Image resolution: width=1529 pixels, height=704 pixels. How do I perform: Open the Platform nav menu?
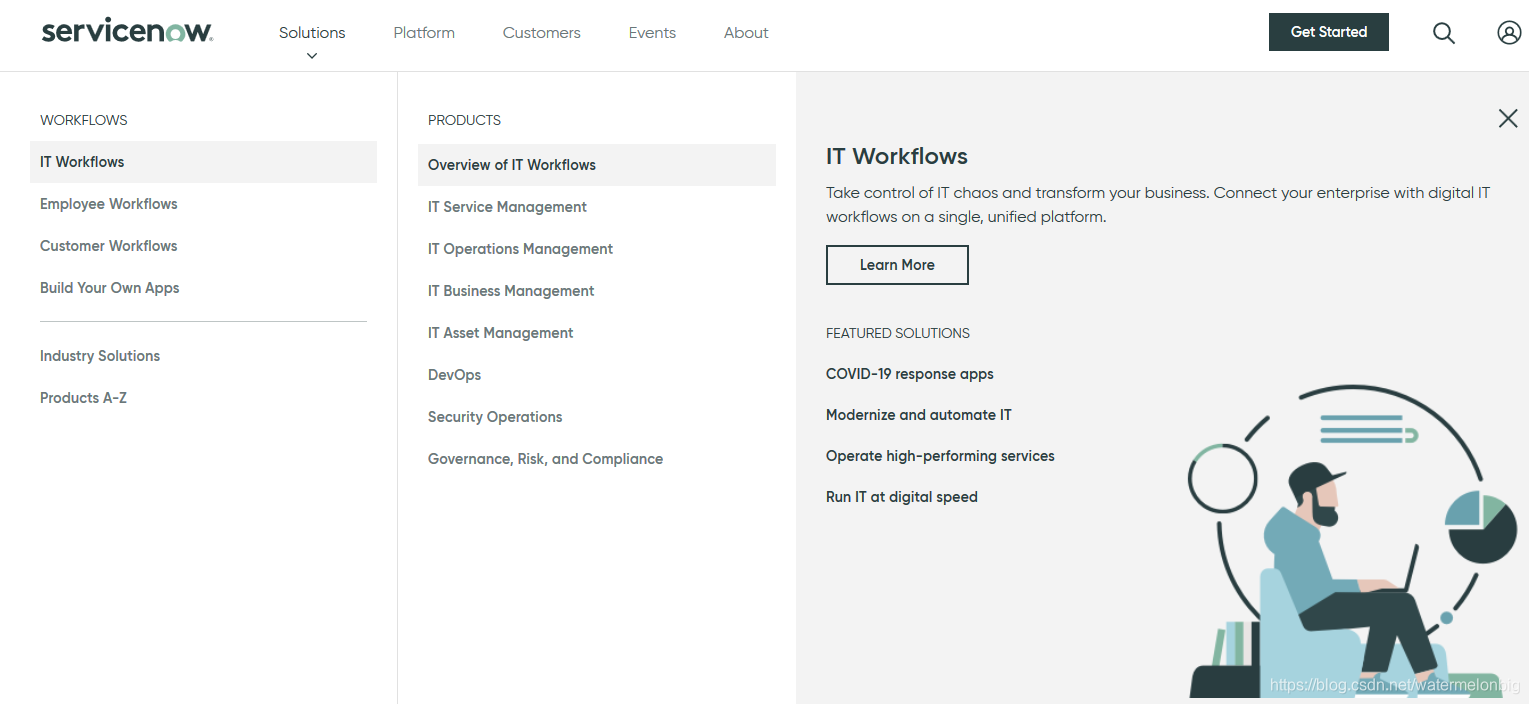tap(424, 33)
